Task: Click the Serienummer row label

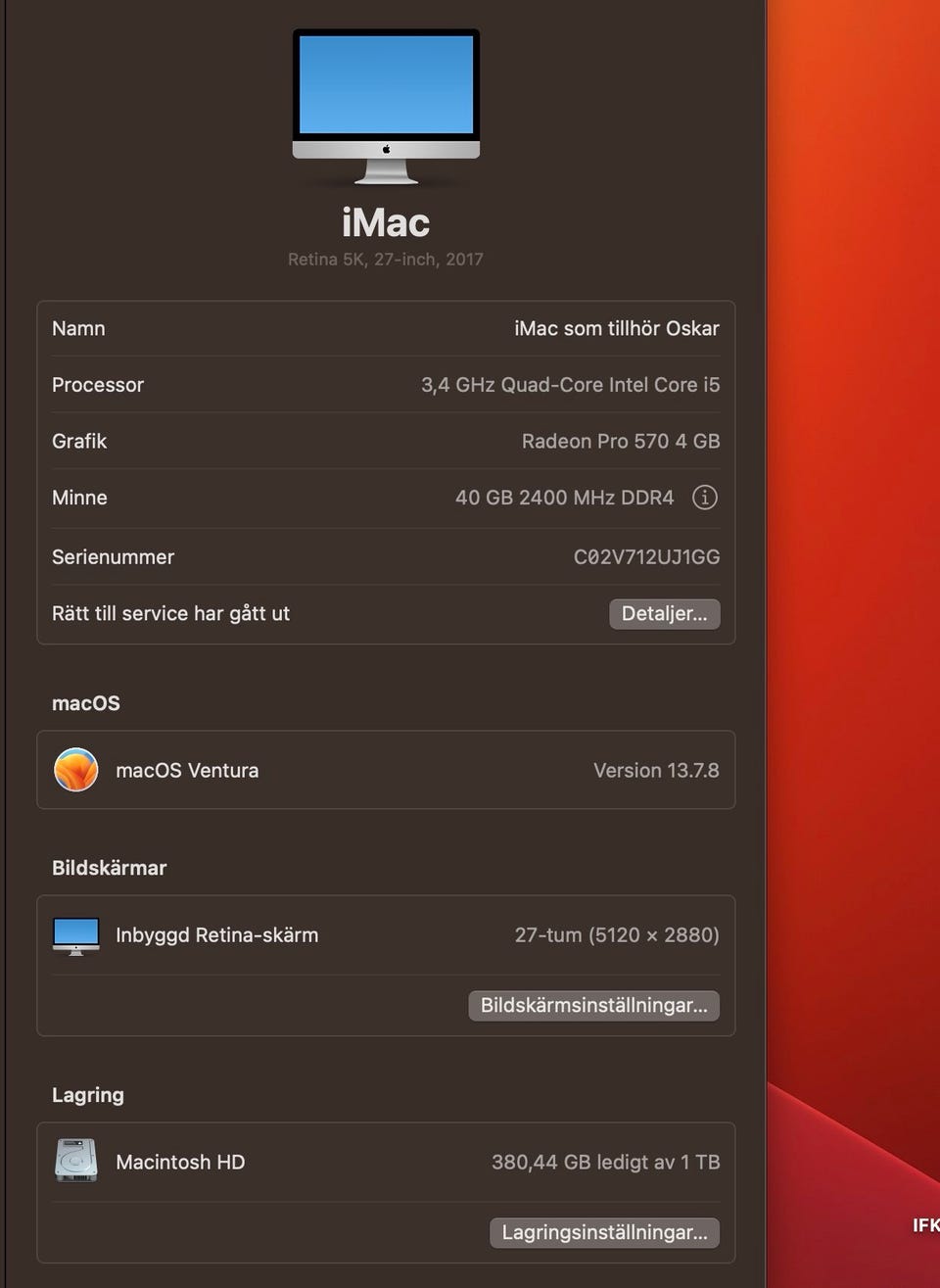Action: pyautogui.click(x=113, y=557)
